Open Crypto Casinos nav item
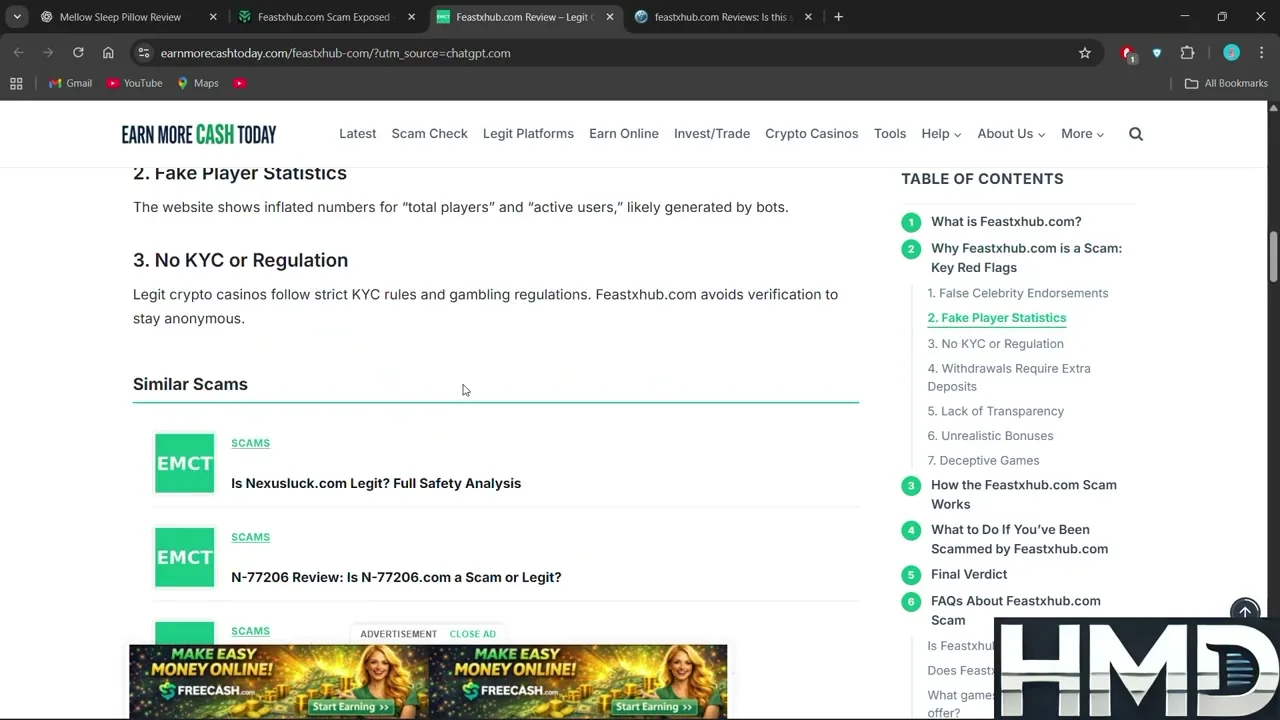 pyautogui.click(x=811, y=134)
